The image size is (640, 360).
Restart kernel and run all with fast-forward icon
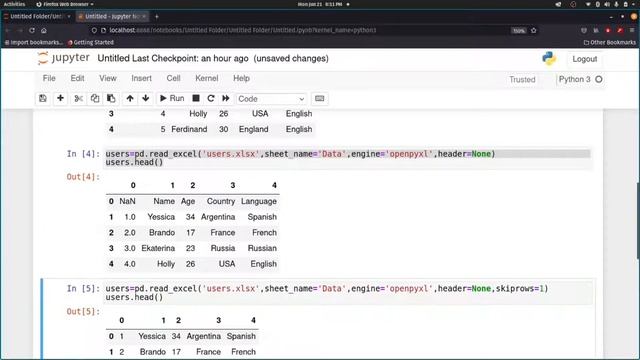tap(226, 98)
